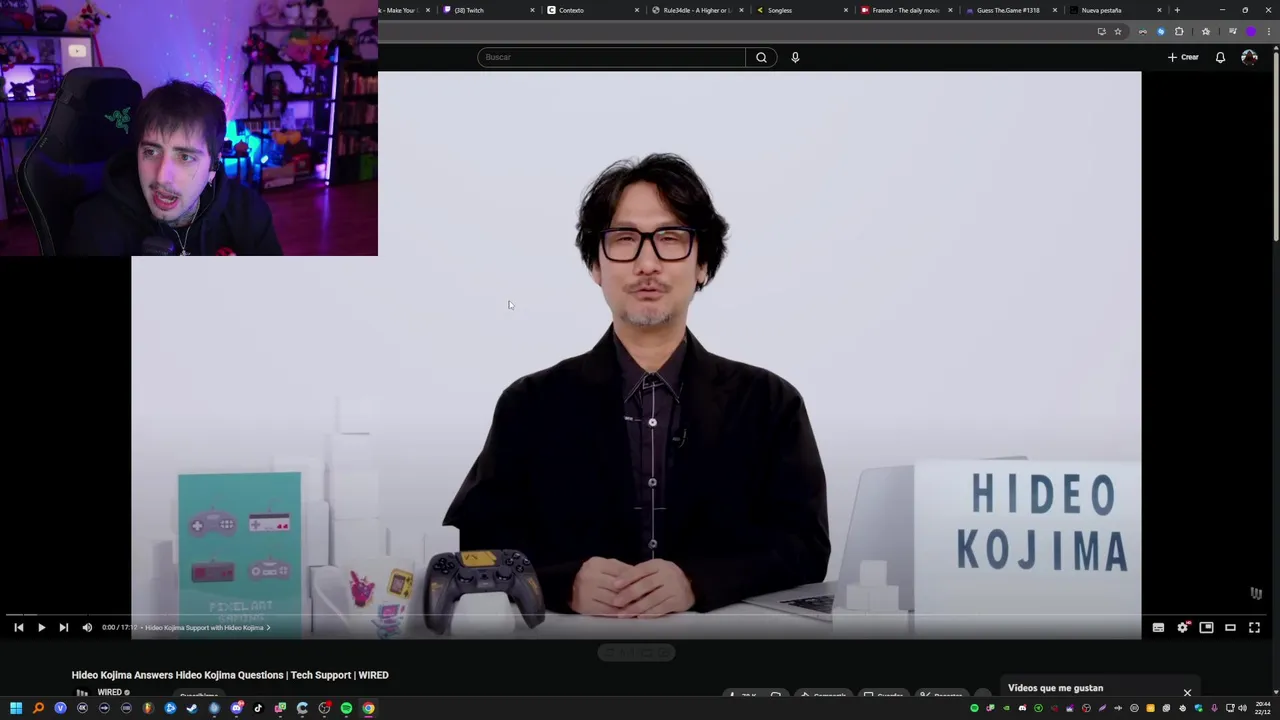Switch to Guess The.Game #1318 tab
Screen dimensions: 1280x720
click(1010, 10)
